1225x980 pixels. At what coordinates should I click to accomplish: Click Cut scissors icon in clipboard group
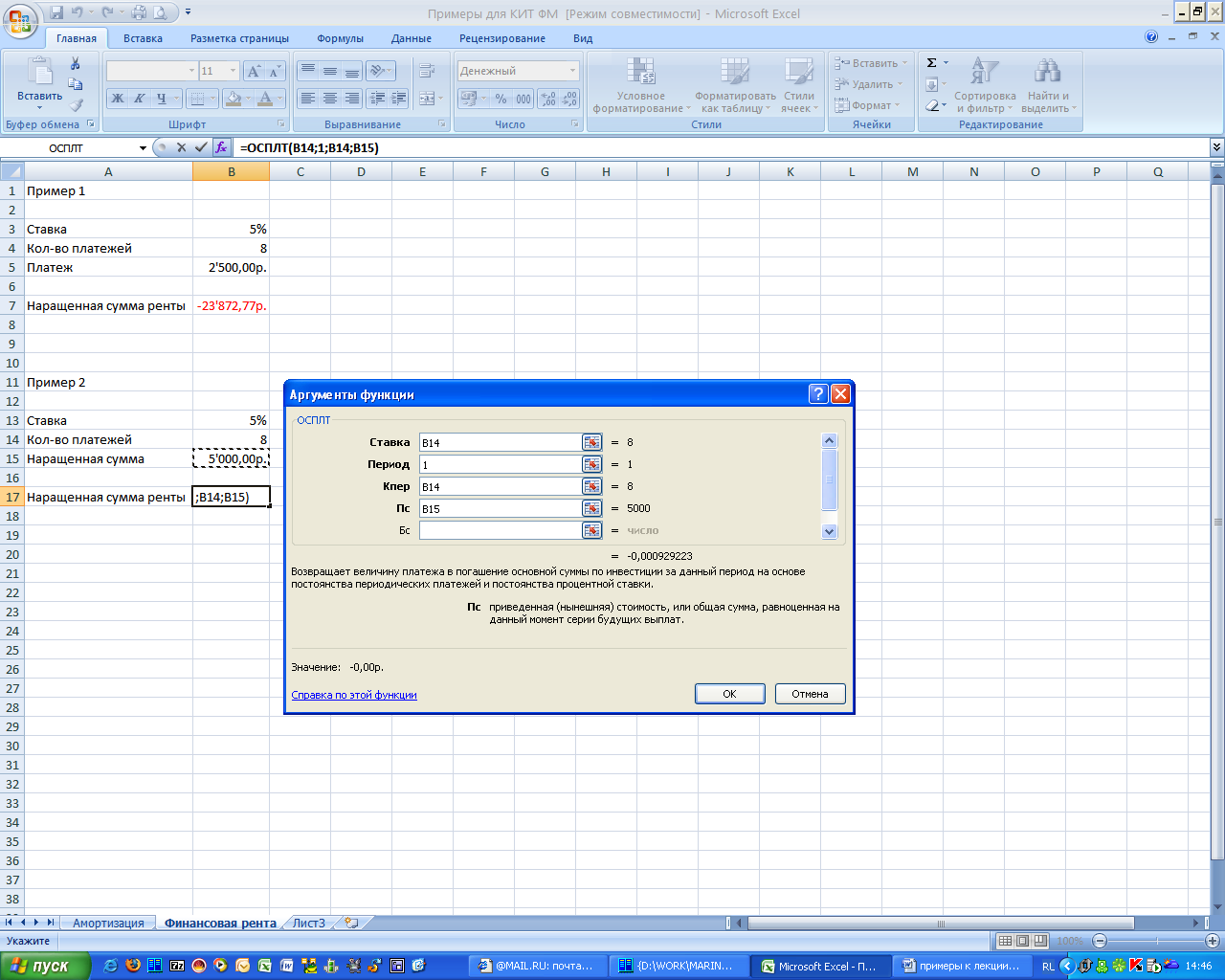tap(75, 63)
